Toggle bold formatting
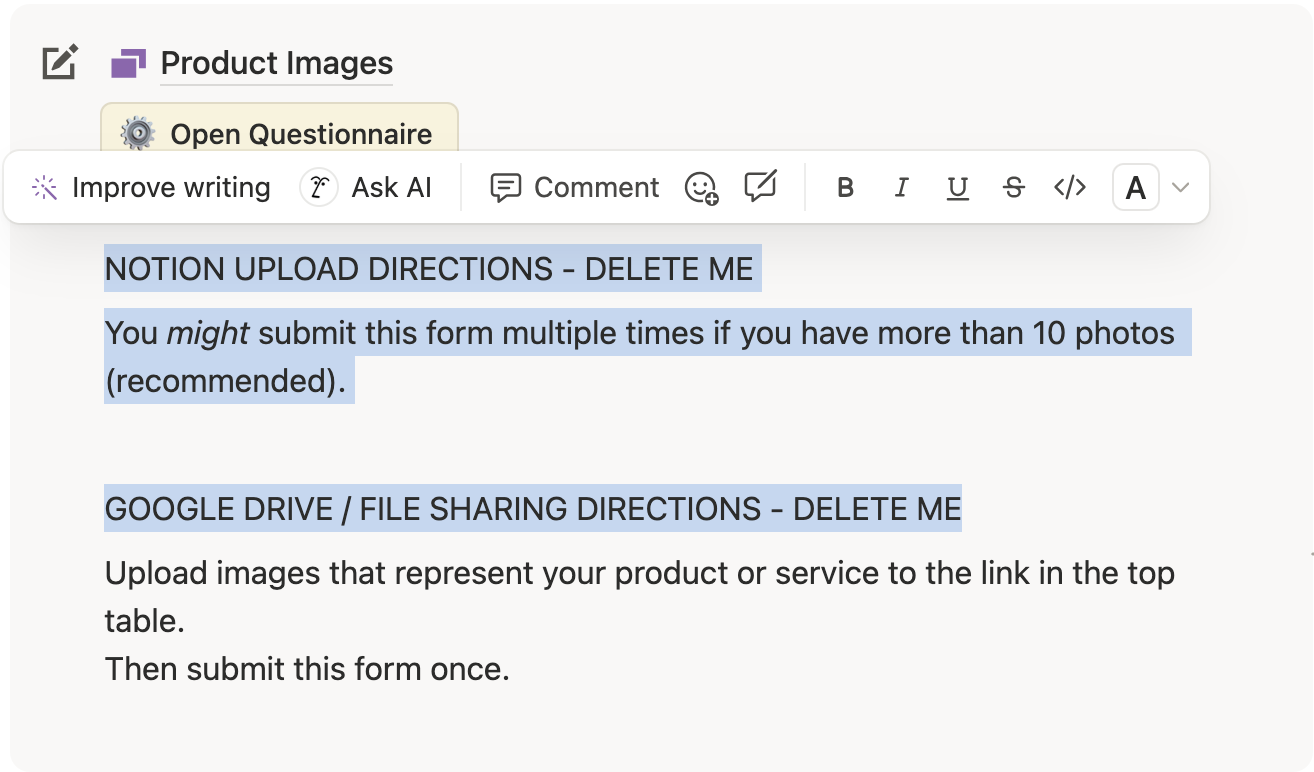Viewport: 1314px width, 772px height. coord(845,188)
